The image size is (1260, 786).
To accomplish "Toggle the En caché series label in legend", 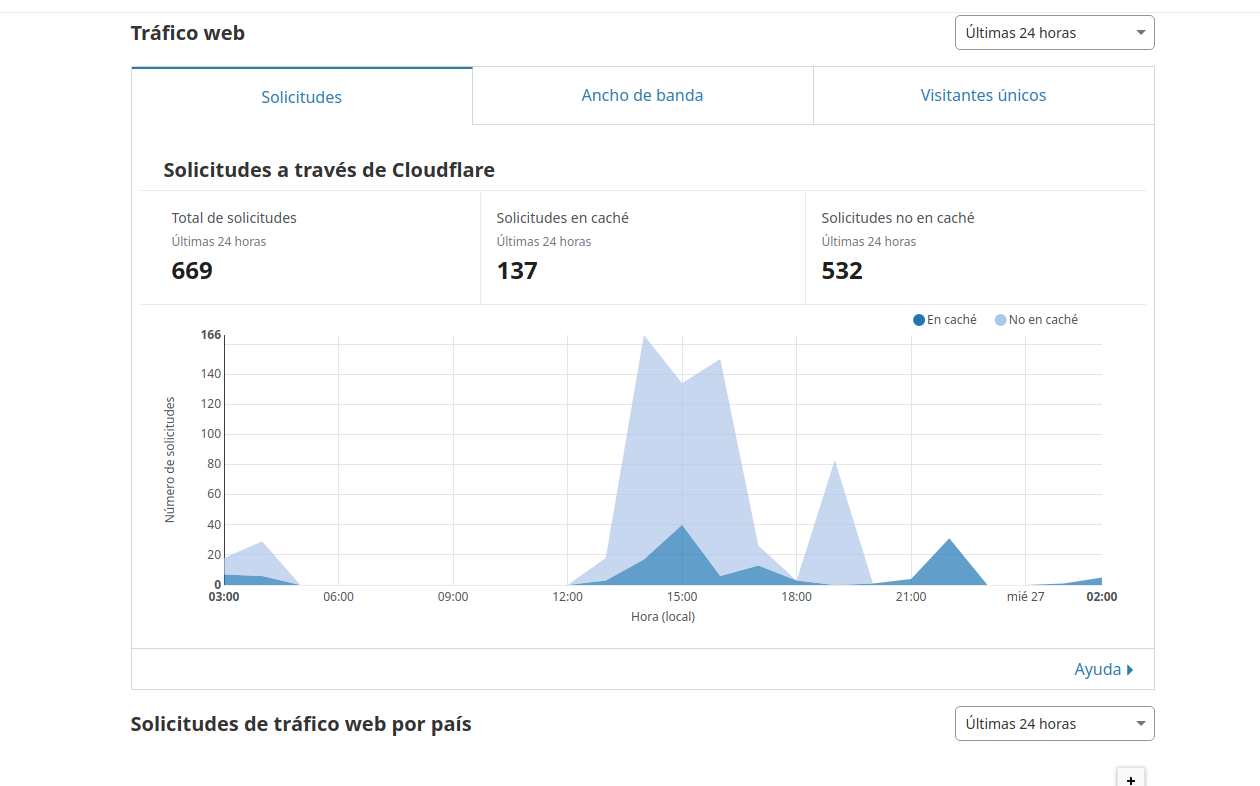I will coord(951,320).
